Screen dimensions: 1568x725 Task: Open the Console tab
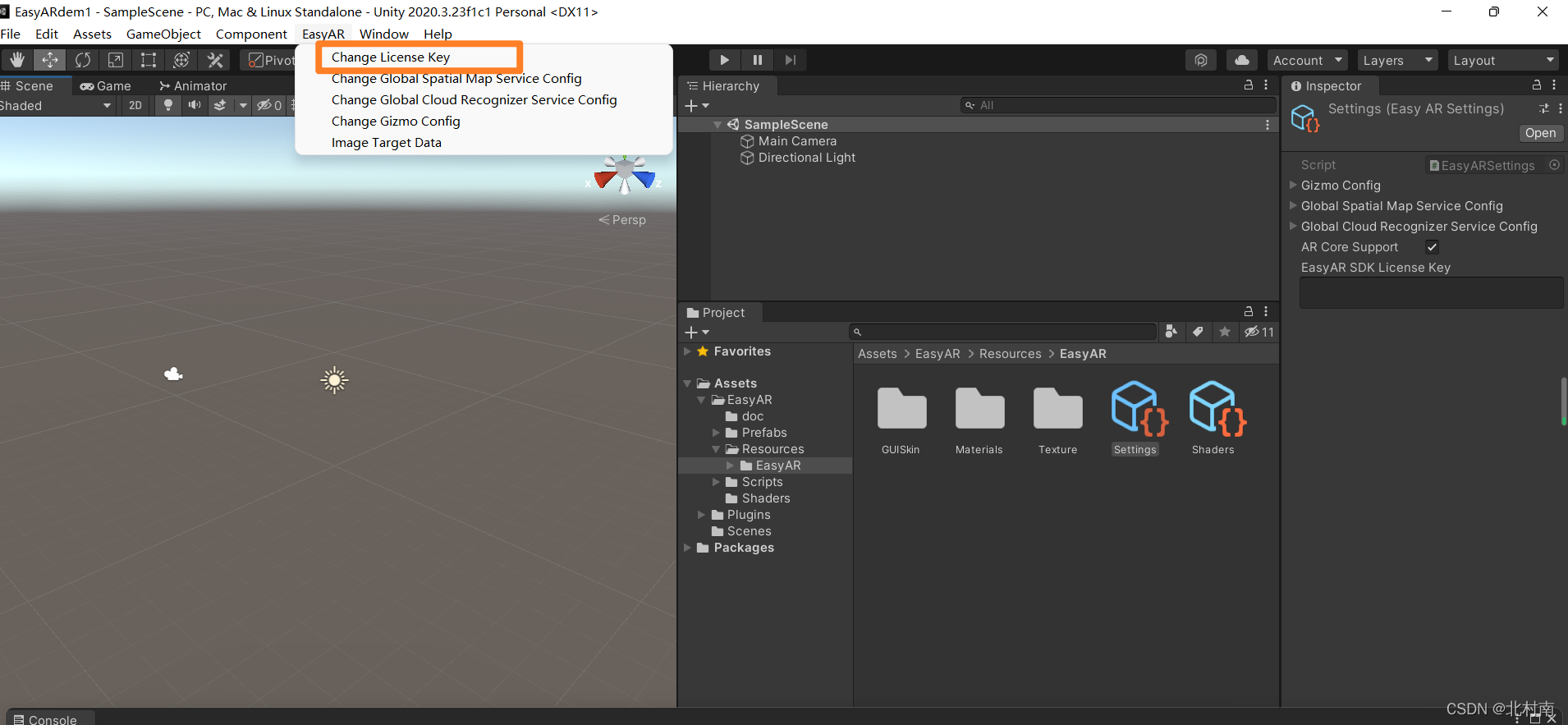[x=46, y=719]
